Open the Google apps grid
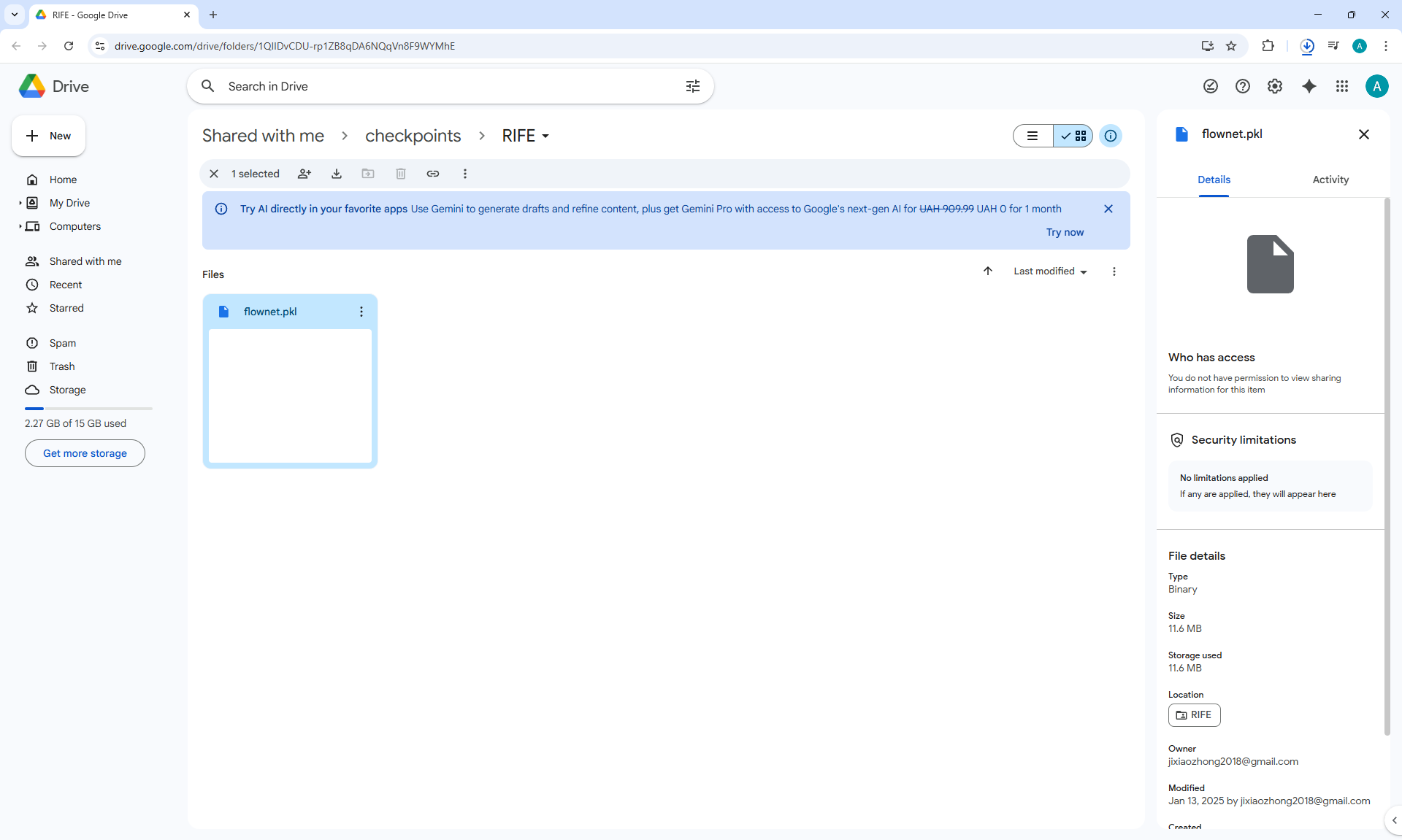 pos(1342,86)
